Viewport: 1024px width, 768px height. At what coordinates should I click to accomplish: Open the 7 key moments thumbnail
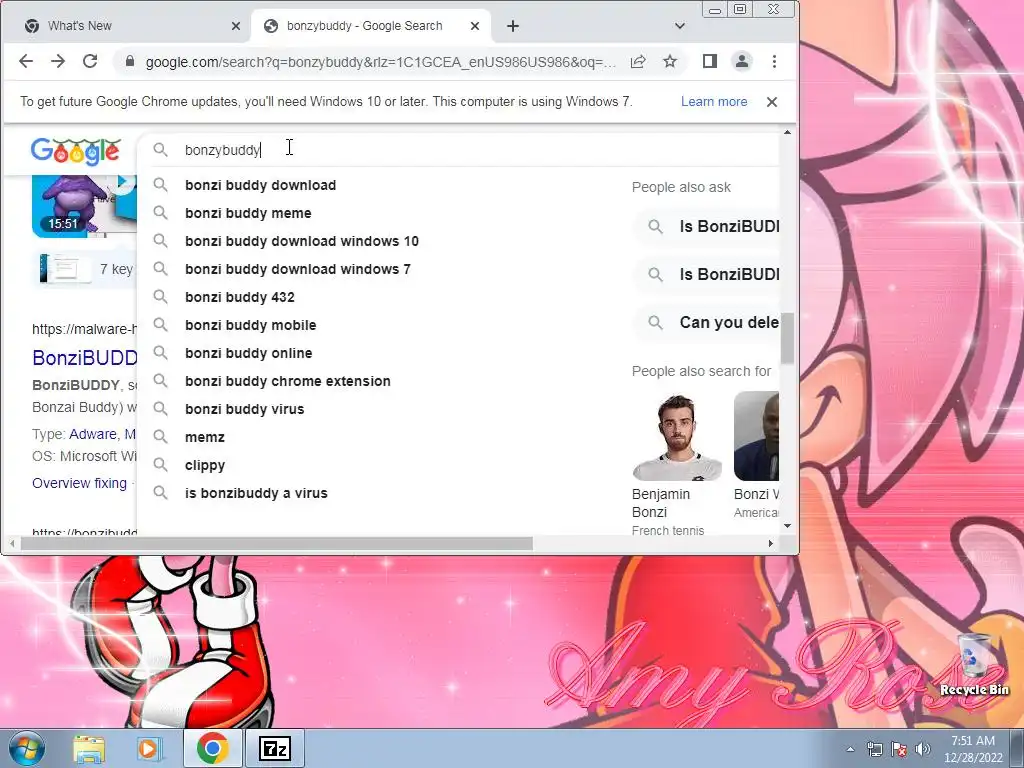coord(65,268)
